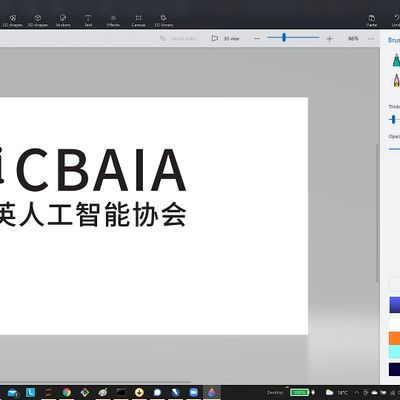
Task: Open the yellow download-arrow app in taskbar
Action: 139,392
